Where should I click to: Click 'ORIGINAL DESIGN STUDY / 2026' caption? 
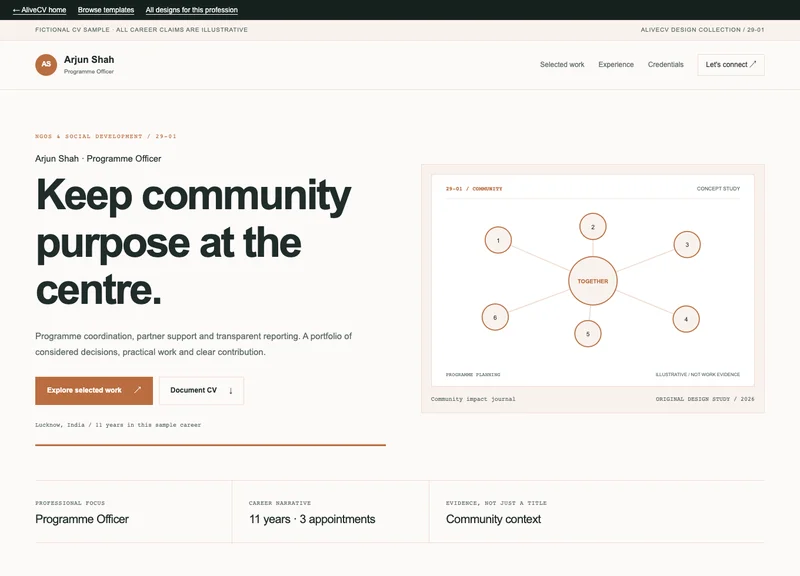click(705, 399)
